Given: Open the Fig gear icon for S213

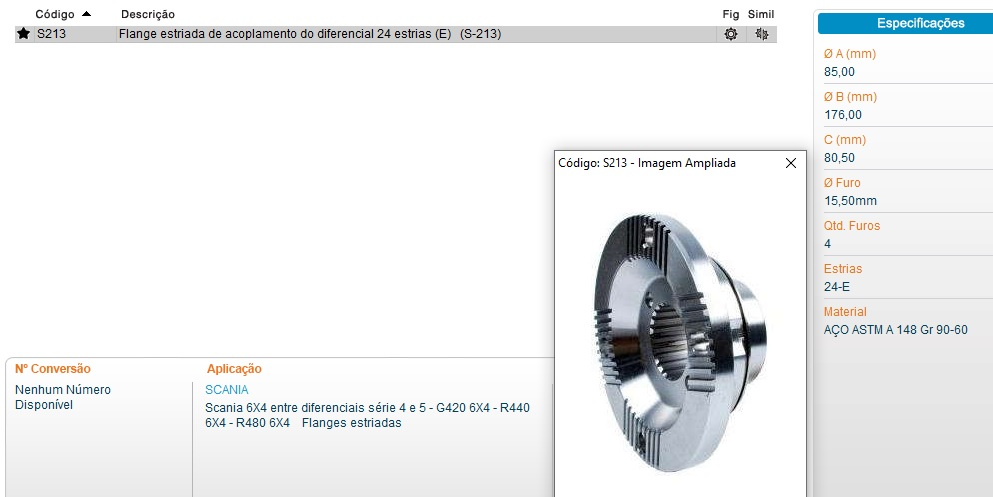Looking at the screenshot, I should point(731,34).
